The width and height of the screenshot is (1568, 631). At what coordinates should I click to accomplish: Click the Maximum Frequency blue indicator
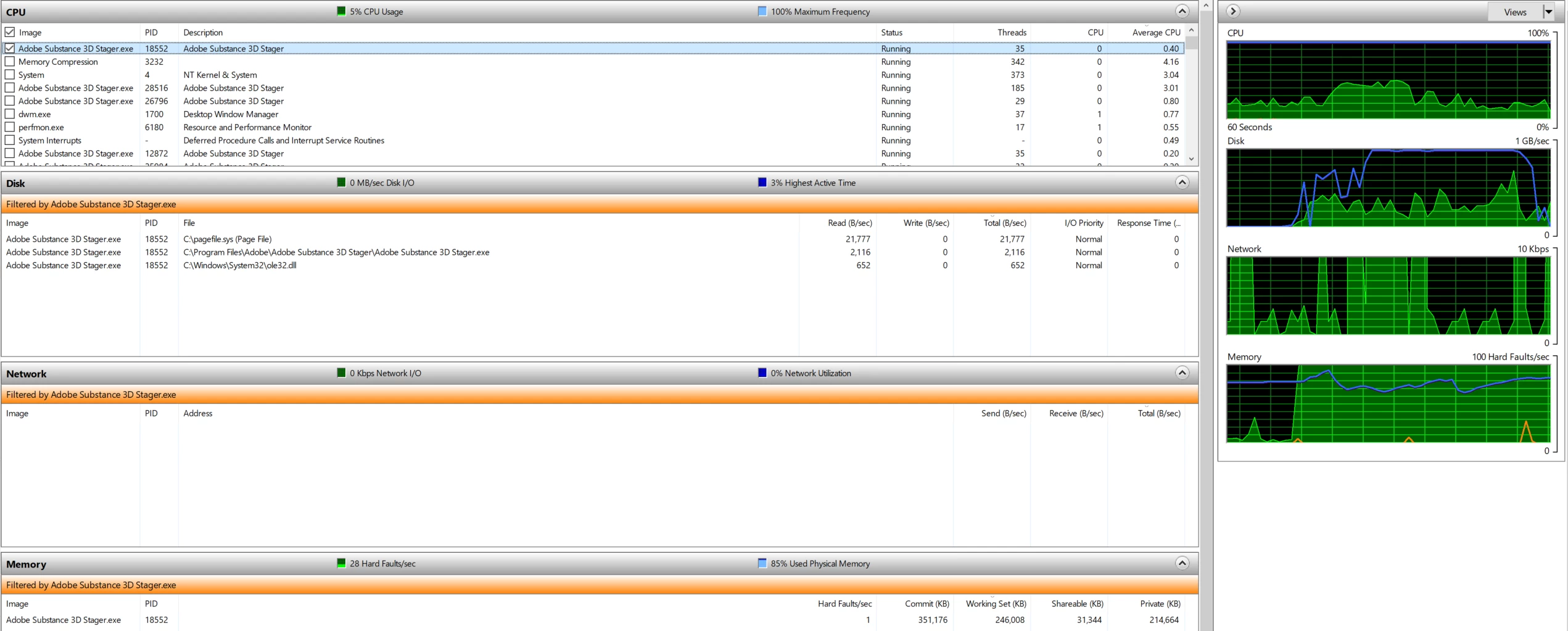click(762, 11)
